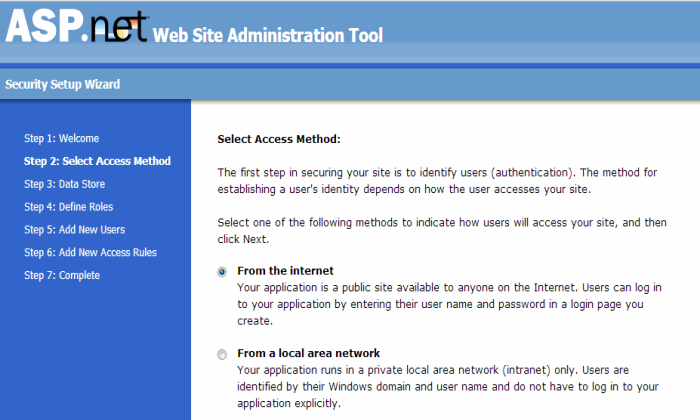Viewport: 700px width, 420px height.
Task: Click the paragraph beginning 'Select one of the following methods'
Action: pyautogui.click(x=442, y=231)
